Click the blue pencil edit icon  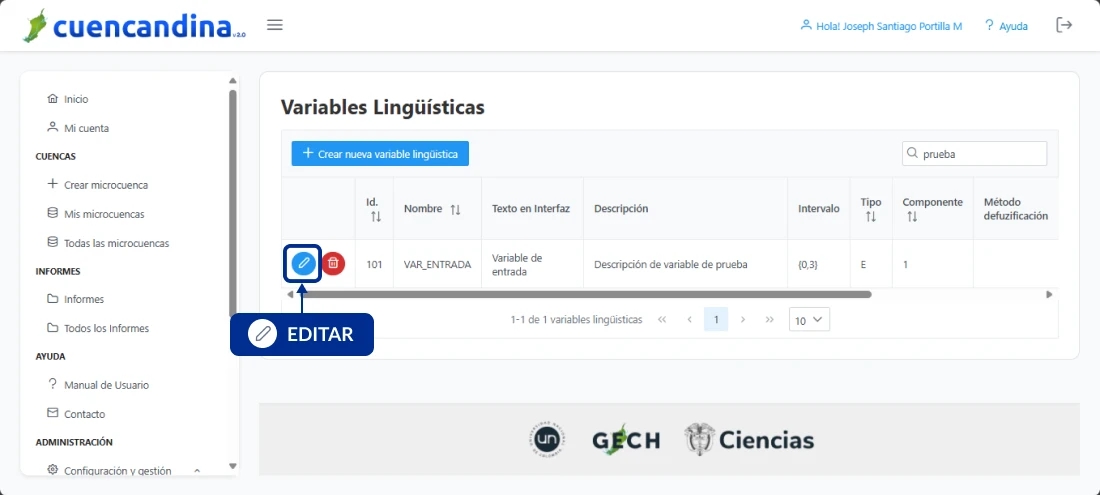pos(303,264)
